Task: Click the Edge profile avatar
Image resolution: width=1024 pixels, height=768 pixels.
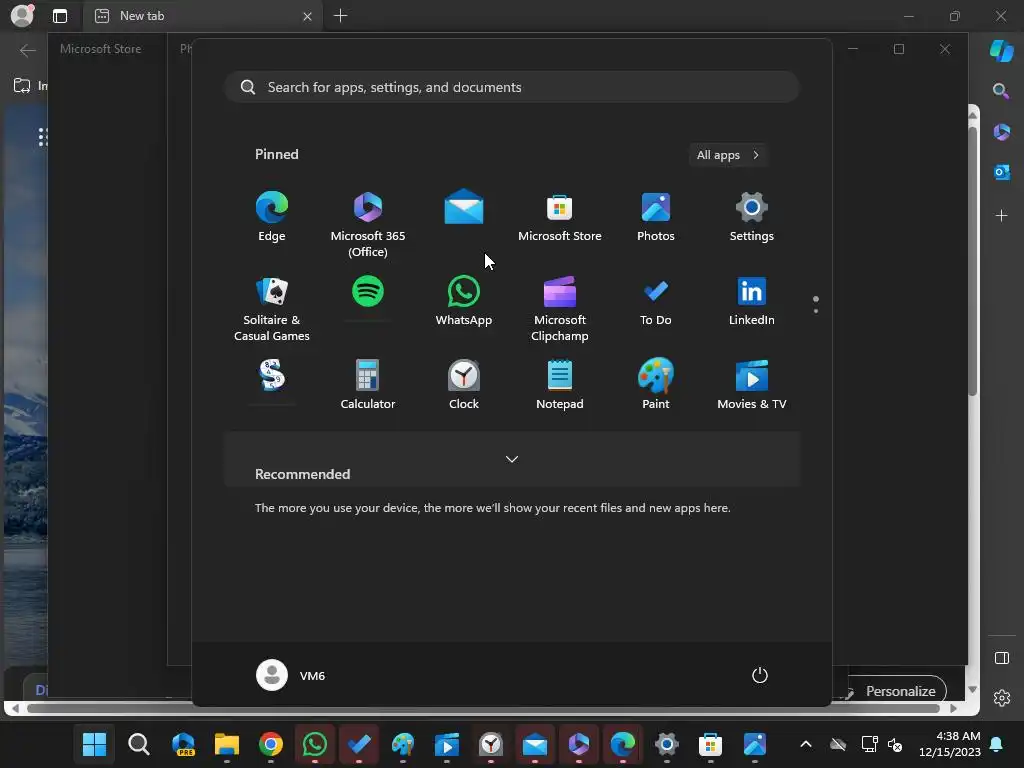Action: pyautogui.click(x=22, y=15)
